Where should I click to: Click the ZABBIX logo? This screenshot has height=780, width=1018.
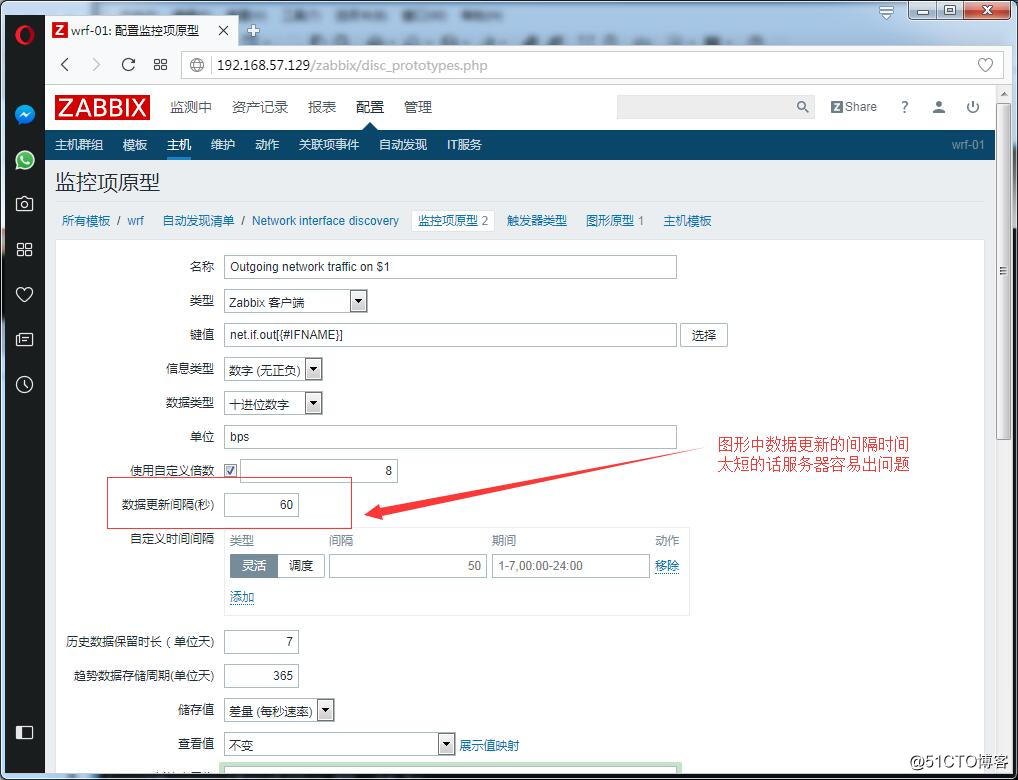(x=102, y=107)
